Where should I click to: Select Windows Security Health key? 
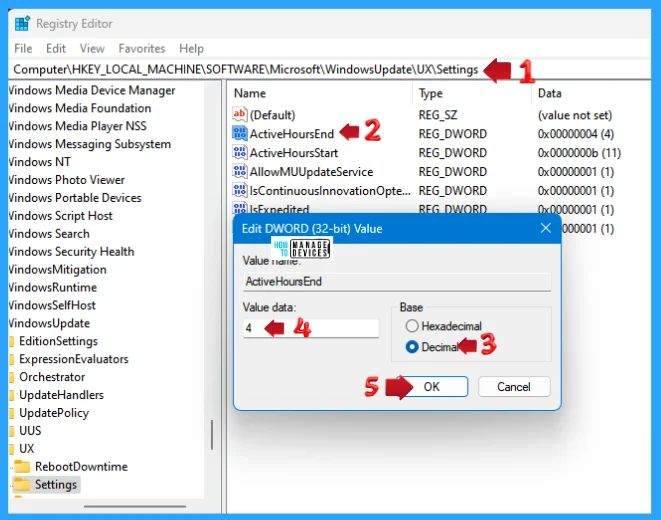[72, 252]
